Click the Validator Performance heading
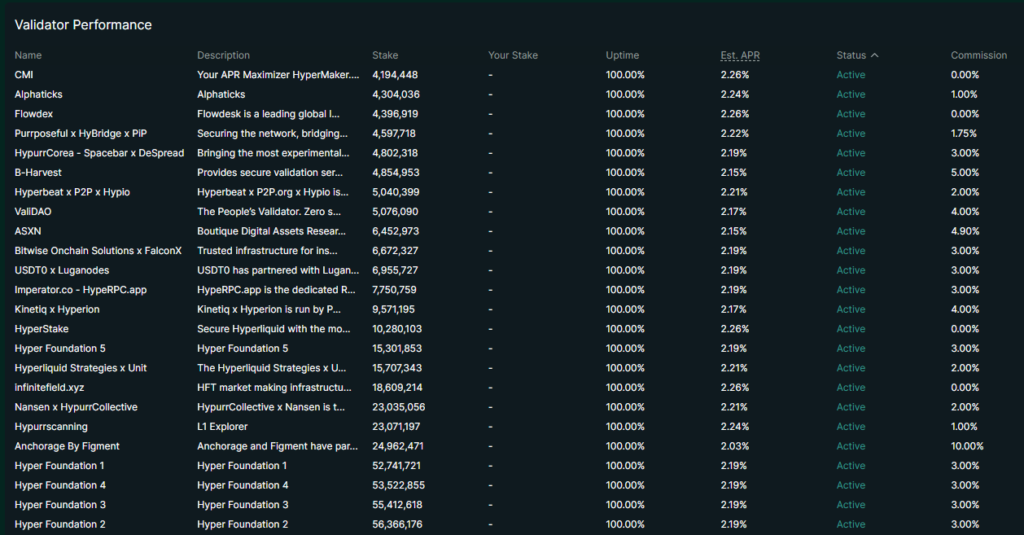Viewport: 1024px width, 535px height. [x=83, y=25]
